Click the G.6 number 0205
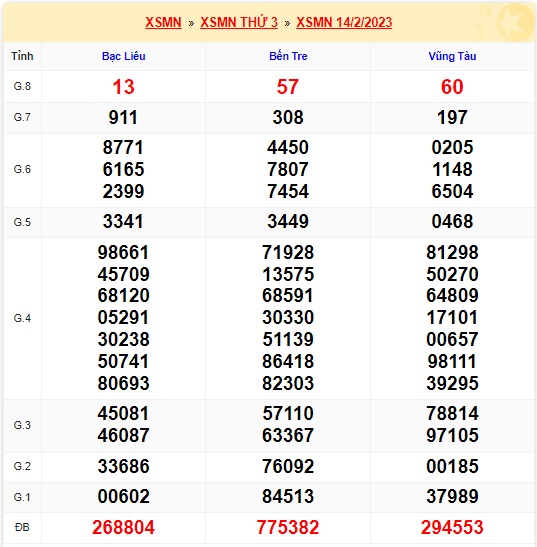The width and height of the screenshot is (537, 547). click(x=452, y=147)
